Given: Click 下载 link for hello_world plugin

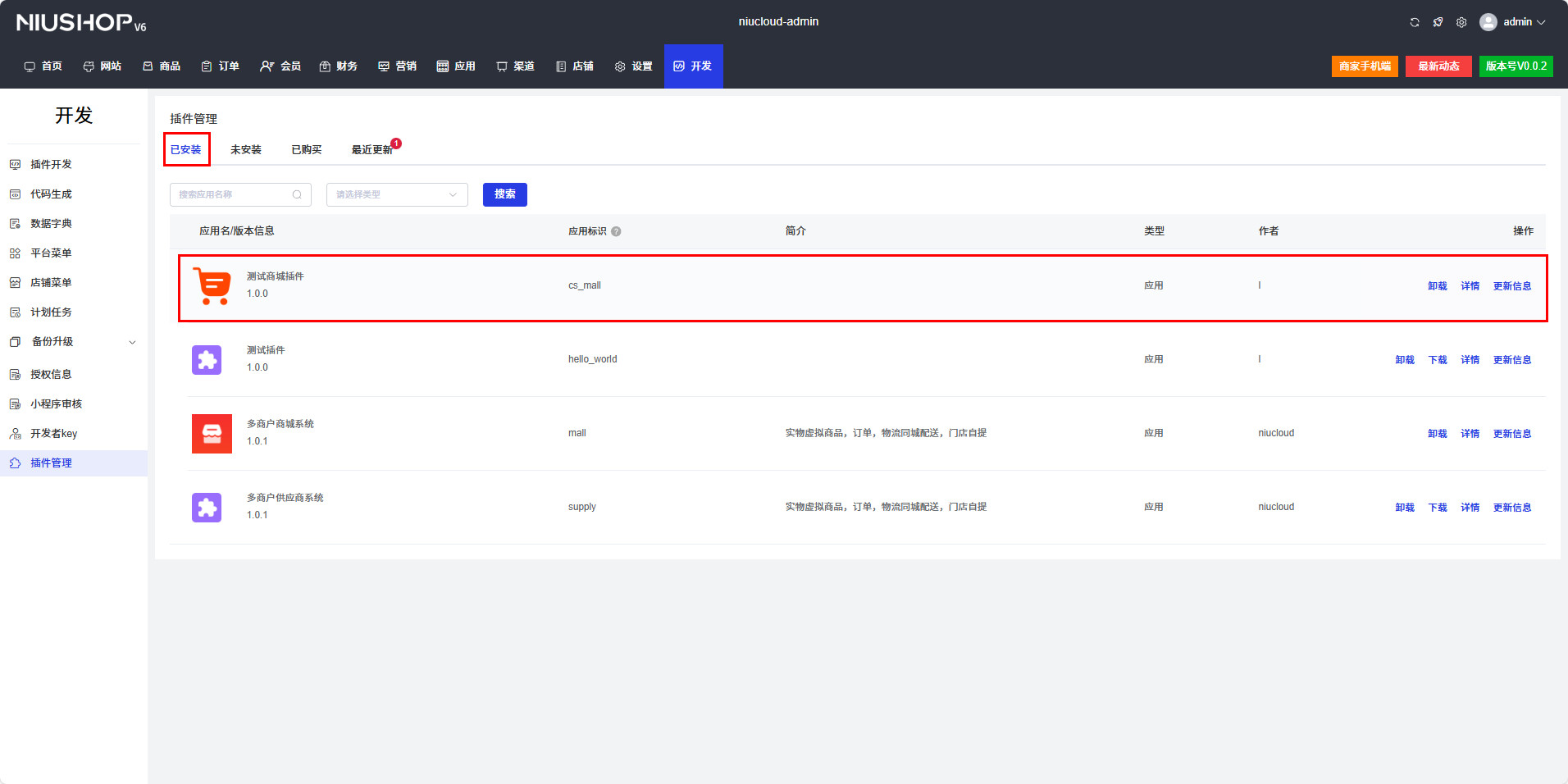Looking at the screenshot, I should point(1437,360).
